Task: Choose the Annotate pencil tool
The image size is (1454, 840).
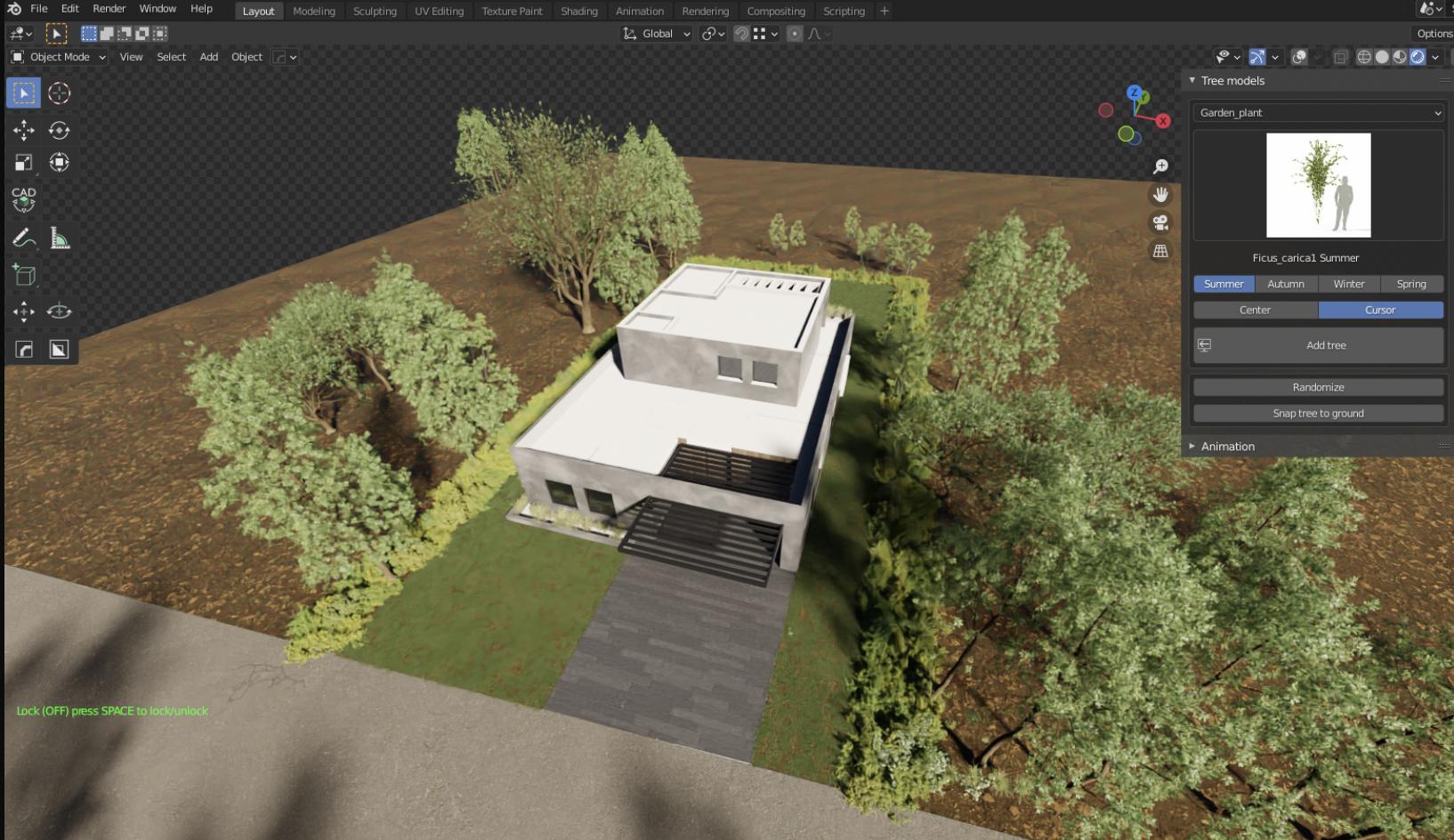Action: [x=24, y=238]
